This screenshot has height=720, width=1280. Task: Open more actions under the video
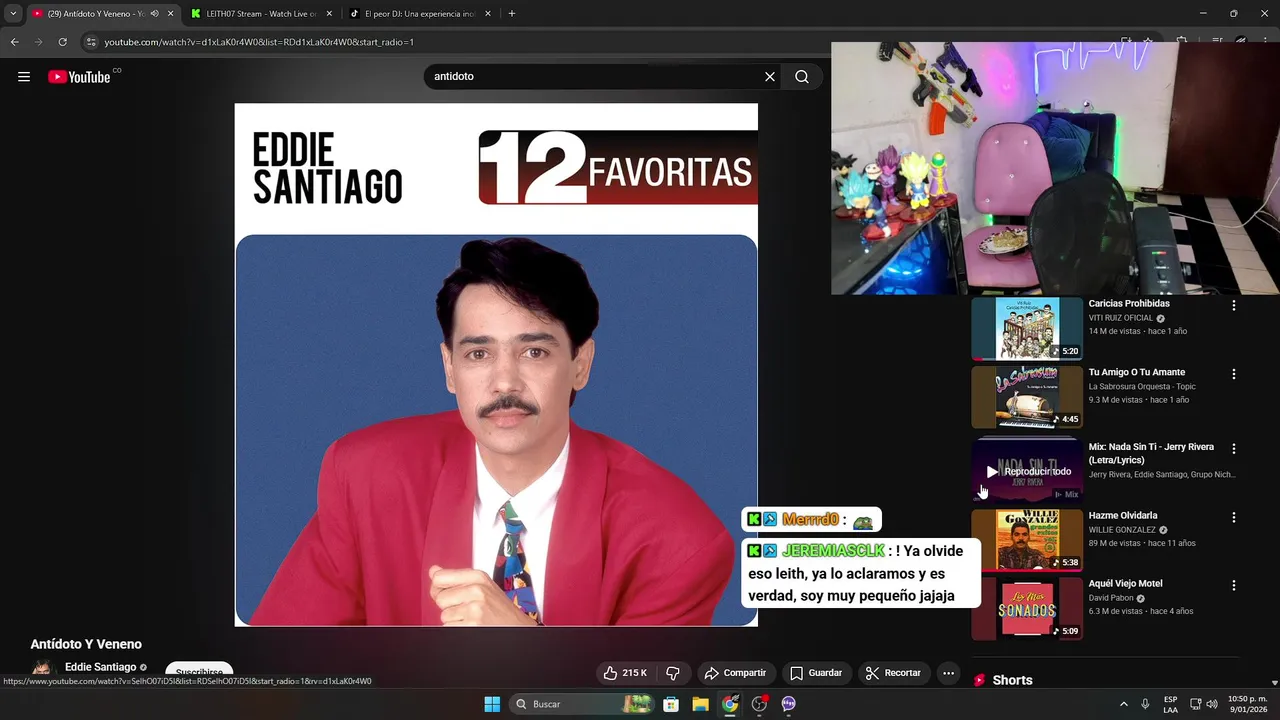pos(948,673)
